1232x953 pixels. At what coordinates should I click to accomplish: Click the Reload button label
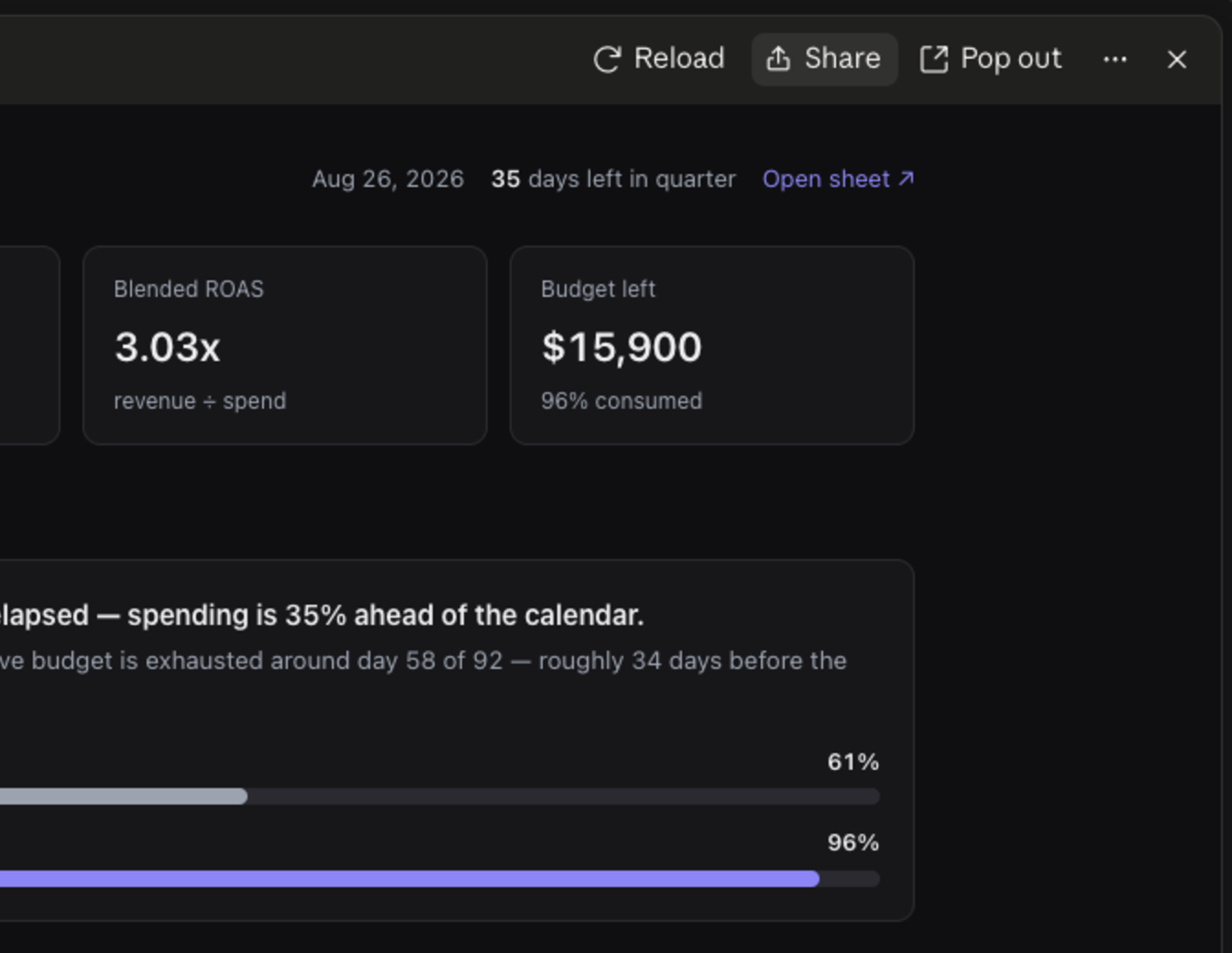click(x=679, y=59)
